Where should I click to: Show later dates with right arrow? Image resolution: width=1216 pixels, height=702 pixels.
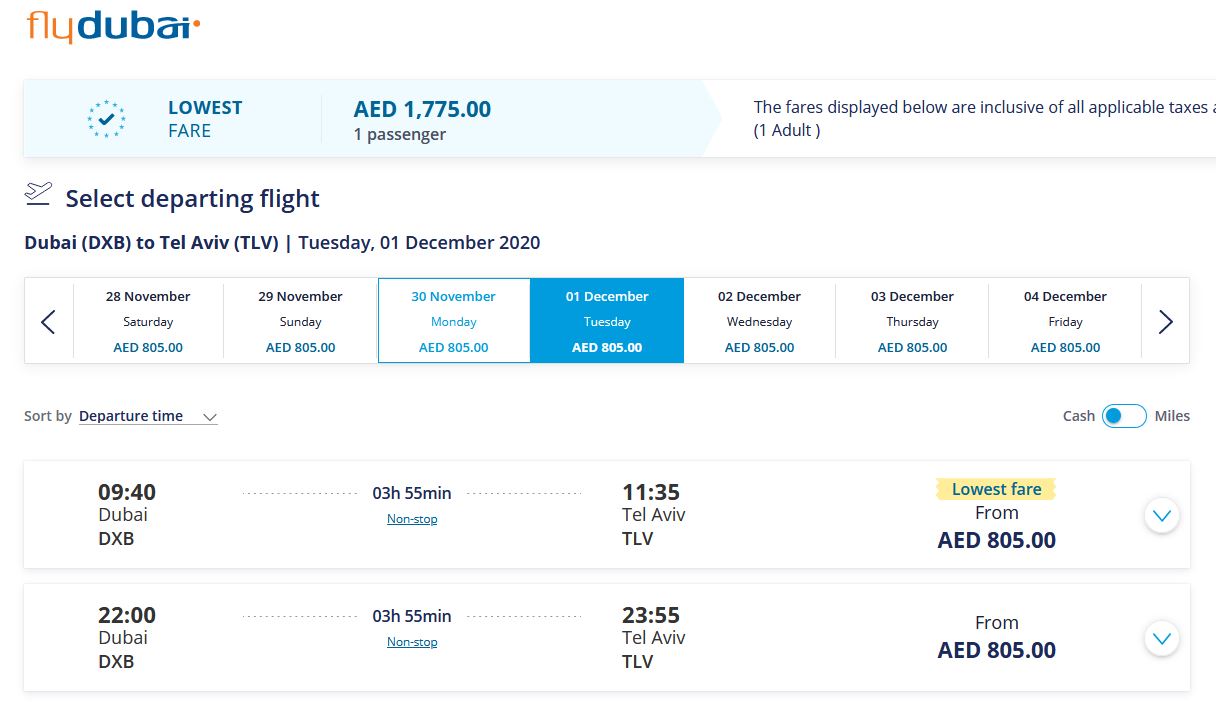[1165, 321]
